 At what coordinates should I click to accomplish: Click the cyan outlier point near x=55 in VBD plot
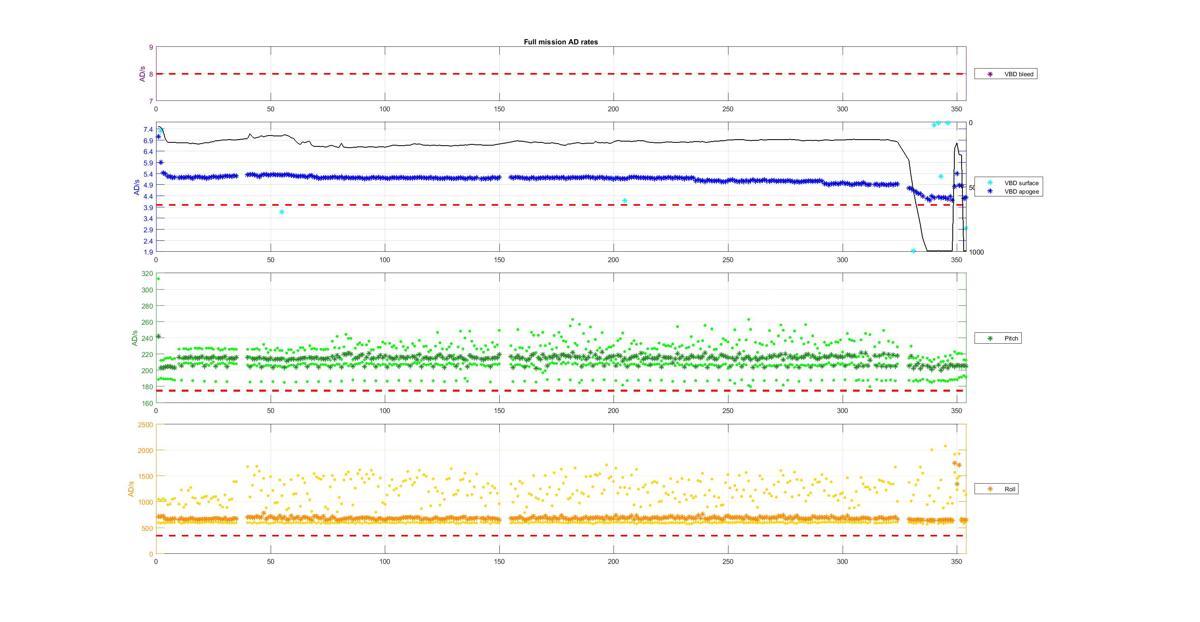282,212
